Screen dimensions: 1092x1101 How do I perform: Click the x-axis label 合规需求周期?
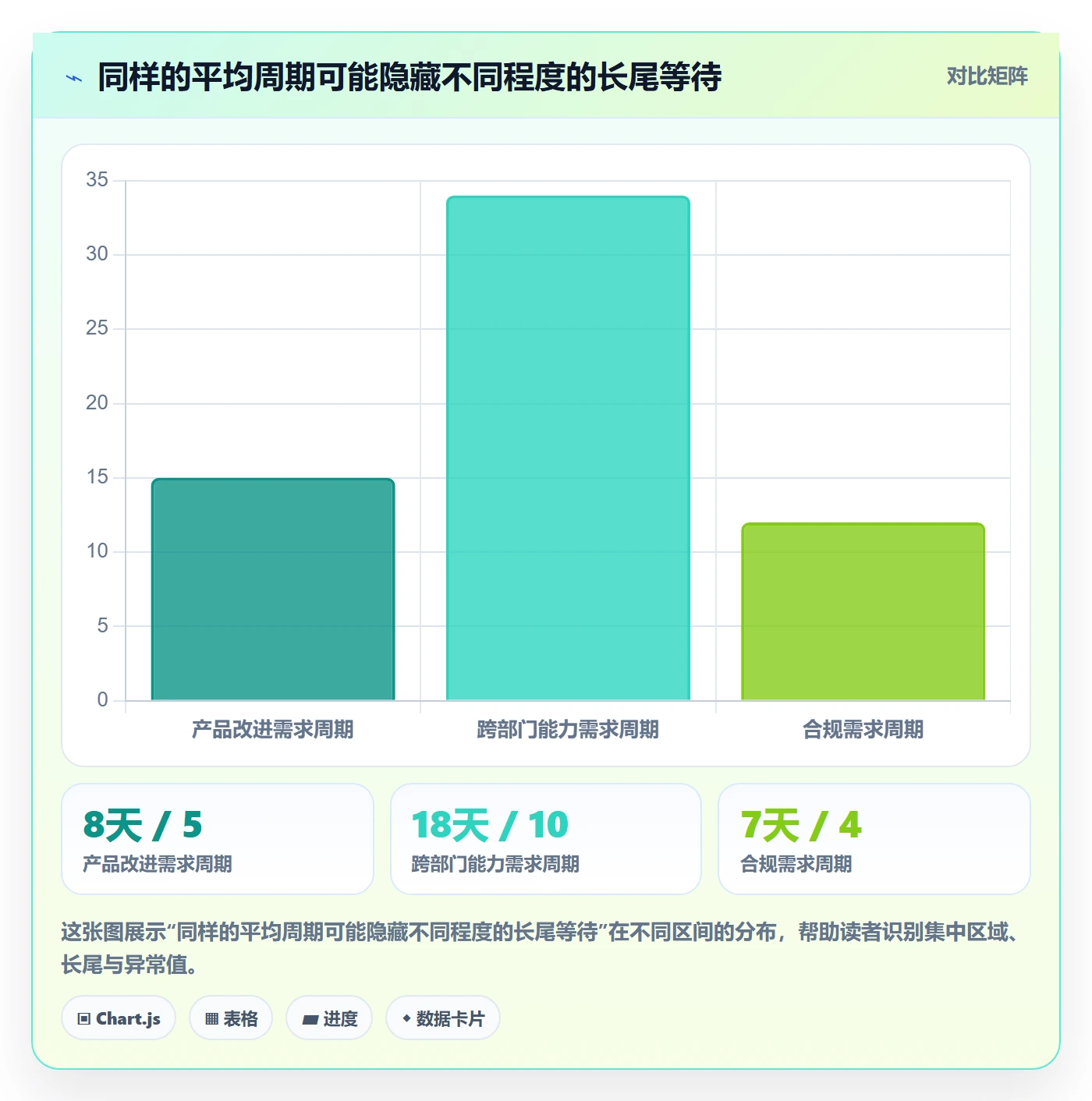[863, 730]
